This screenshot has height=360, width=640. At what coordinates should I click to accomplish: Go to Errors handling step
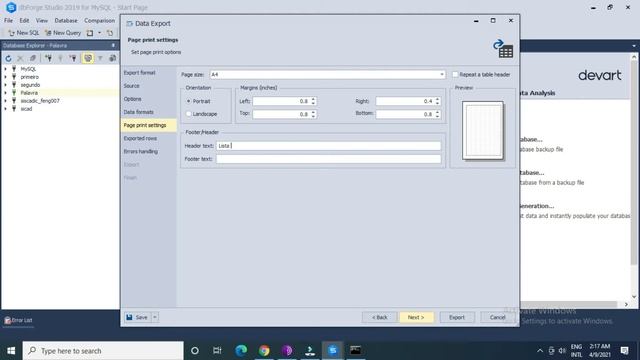pyautogui.click(x=141, y=151)
